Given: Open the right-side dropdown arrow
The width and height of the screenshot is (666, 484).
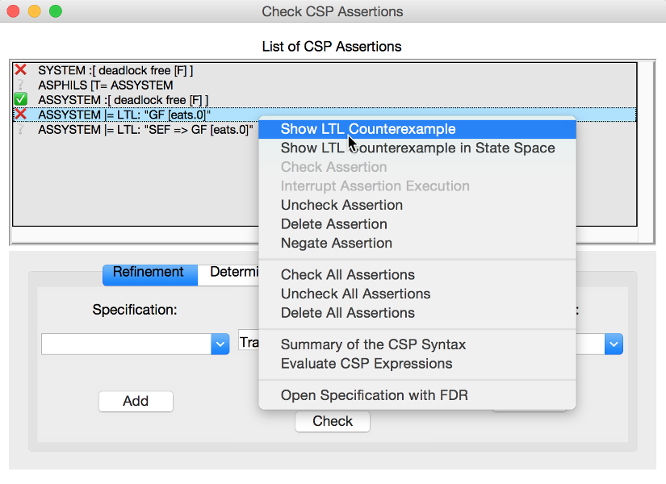Looking at the screenshot, I should tap(615, 344).
